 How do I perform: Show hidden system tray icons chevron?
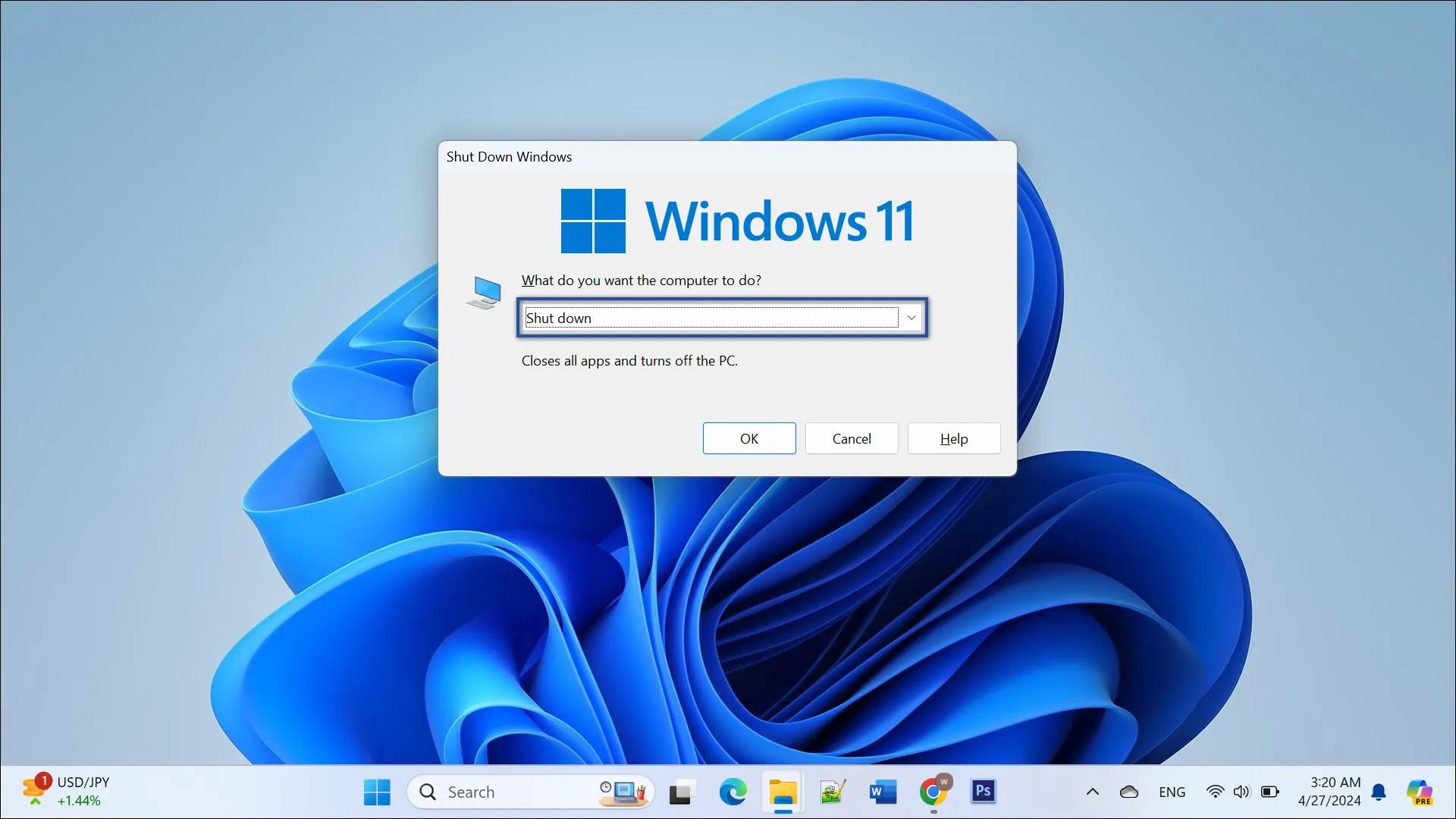[x=1092, y=792]
